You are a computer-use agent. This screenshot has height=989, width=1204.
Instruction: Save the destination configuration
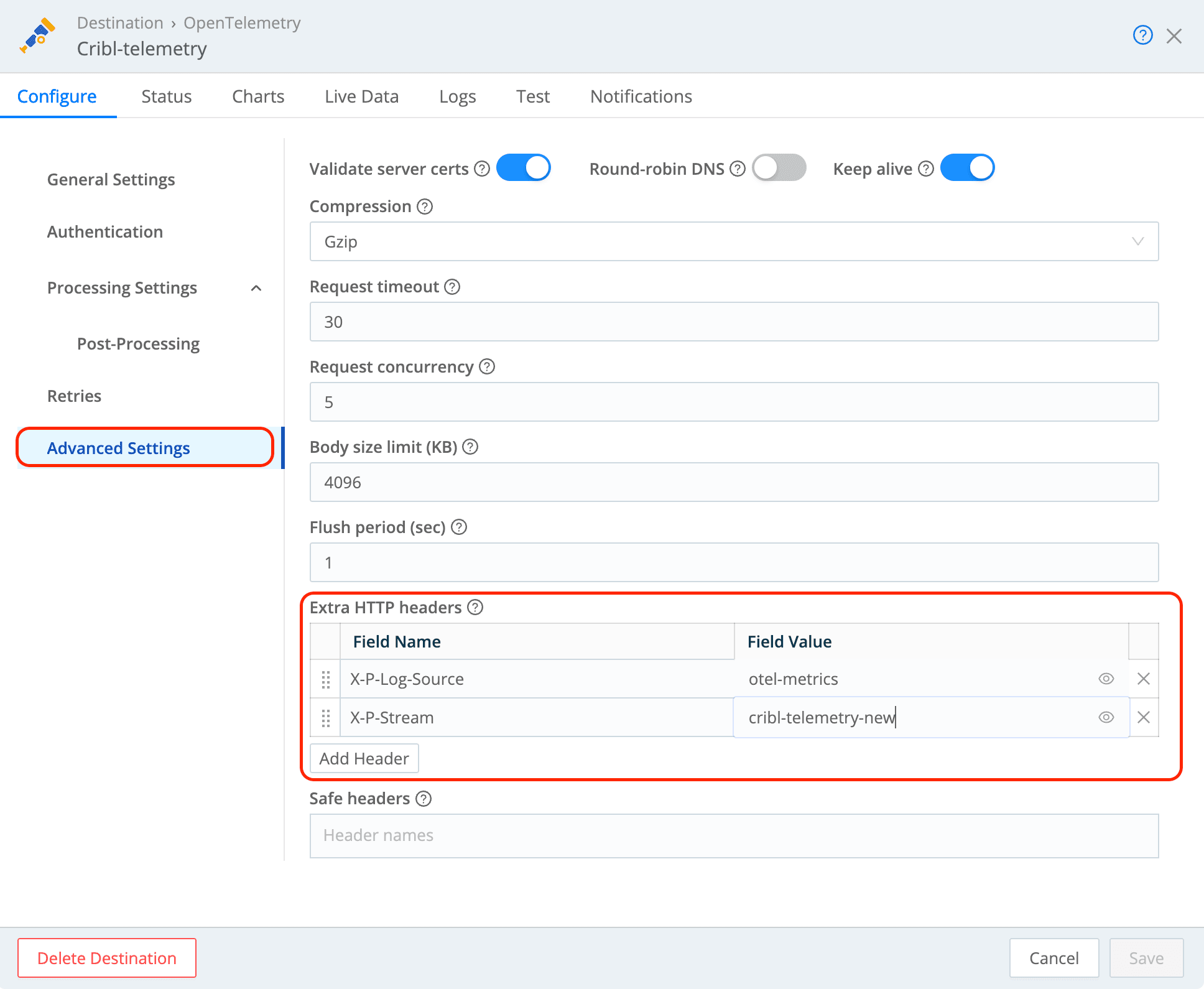coord(1146,958)
